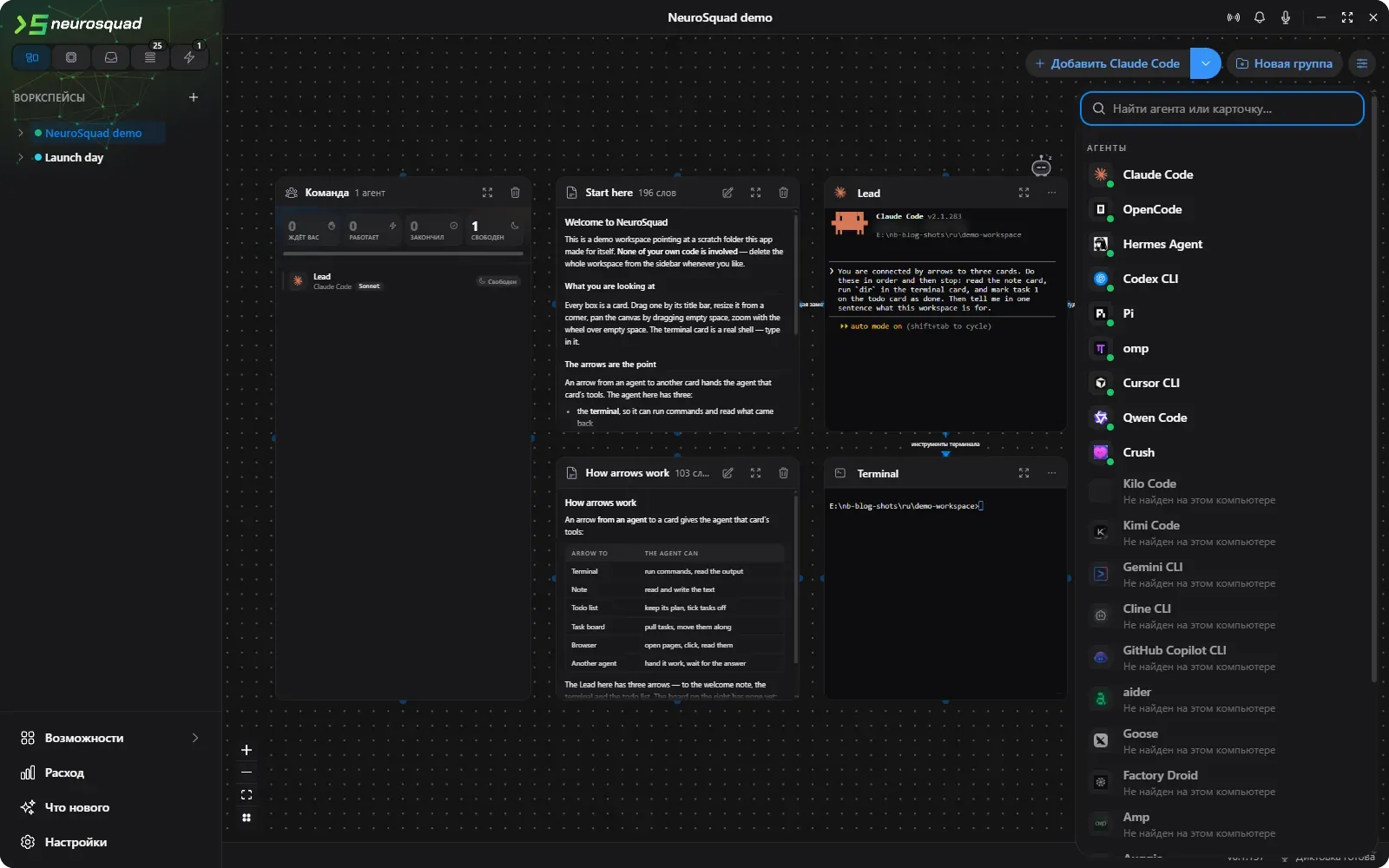
Task: Expand Возможности chevron arrow
Action: point(195,738)
